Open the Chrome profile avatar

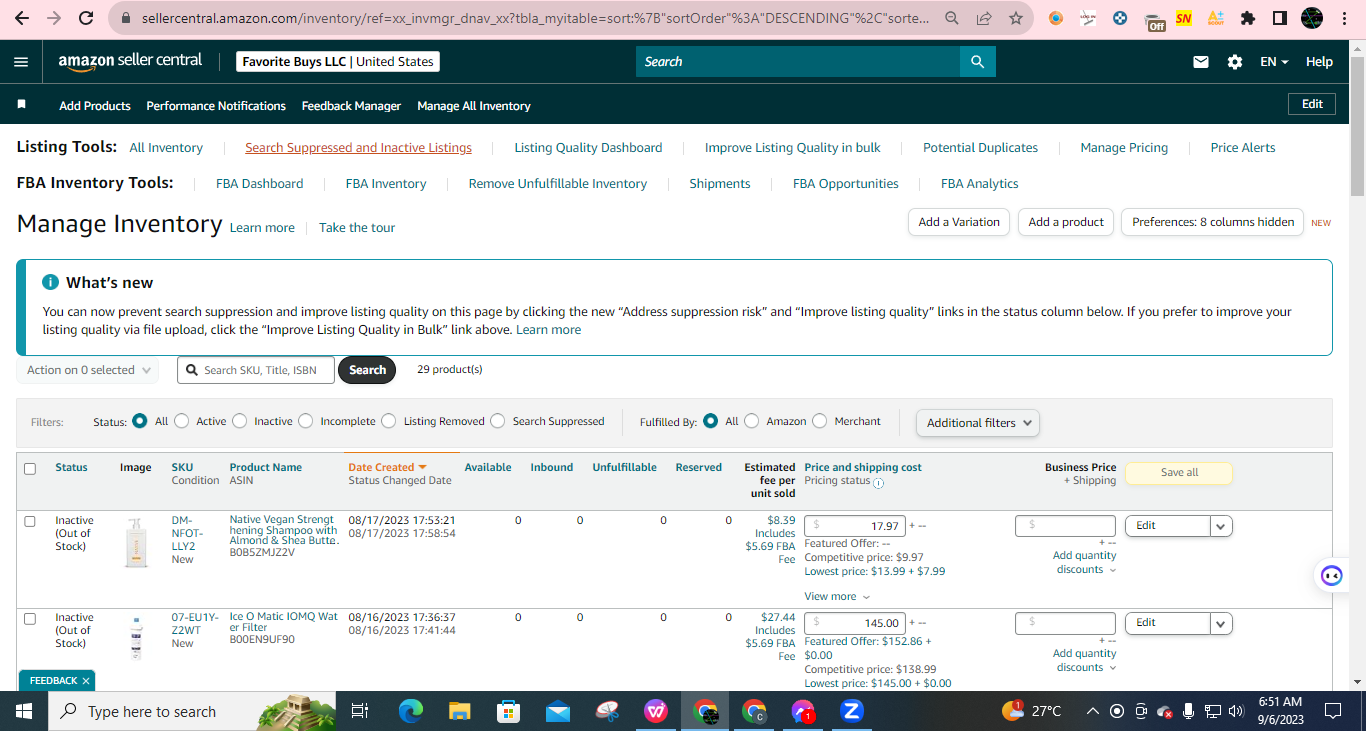click(1312, 18)
